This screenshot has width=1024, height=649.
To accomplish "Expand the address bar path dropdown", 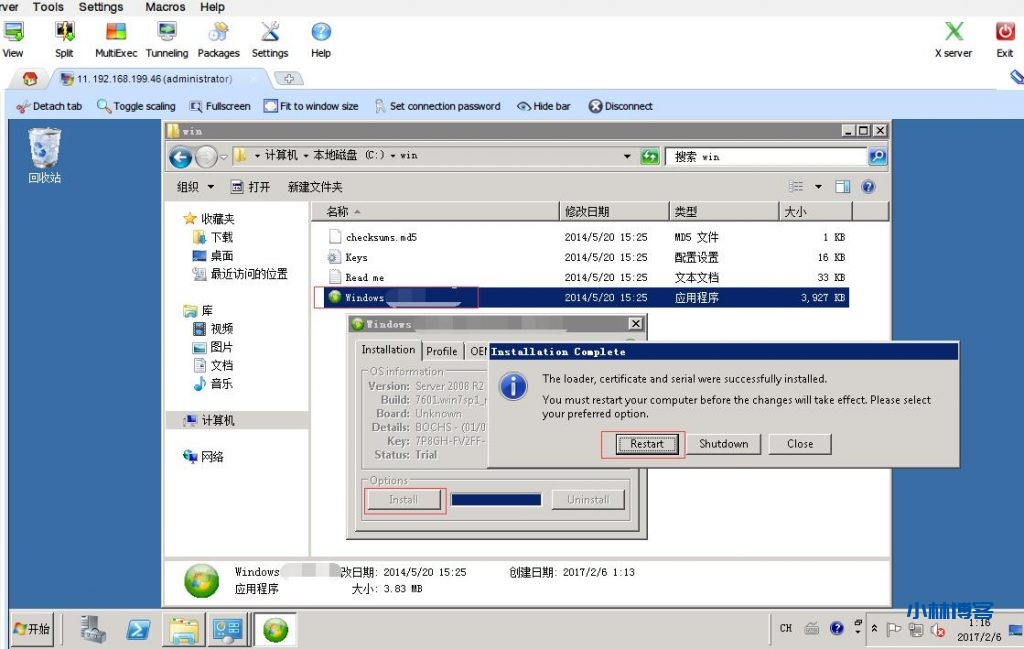I will [x=627, y=156].
